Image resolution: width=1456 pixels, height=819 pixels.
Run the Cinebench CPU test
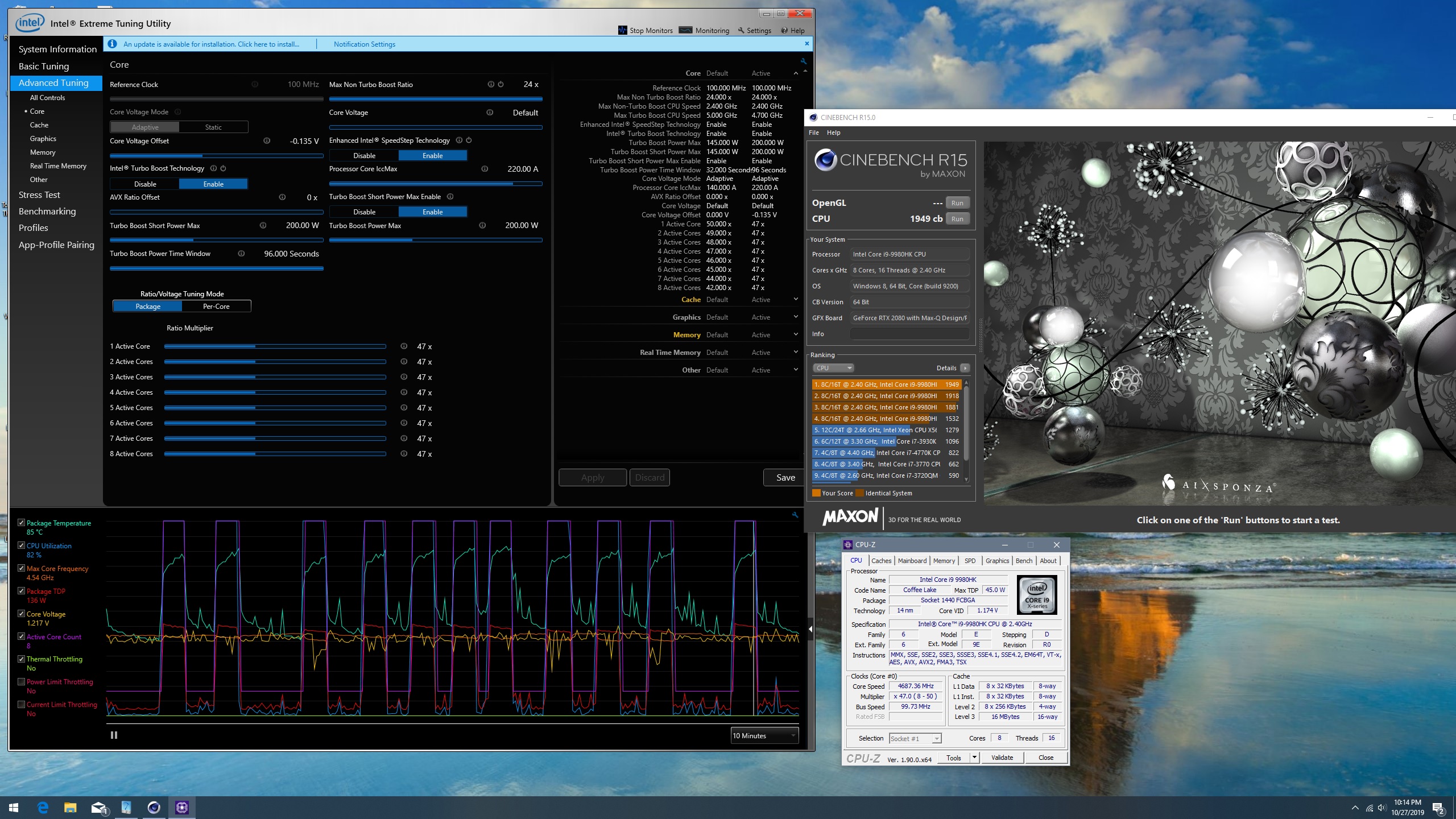click(957, 219)
